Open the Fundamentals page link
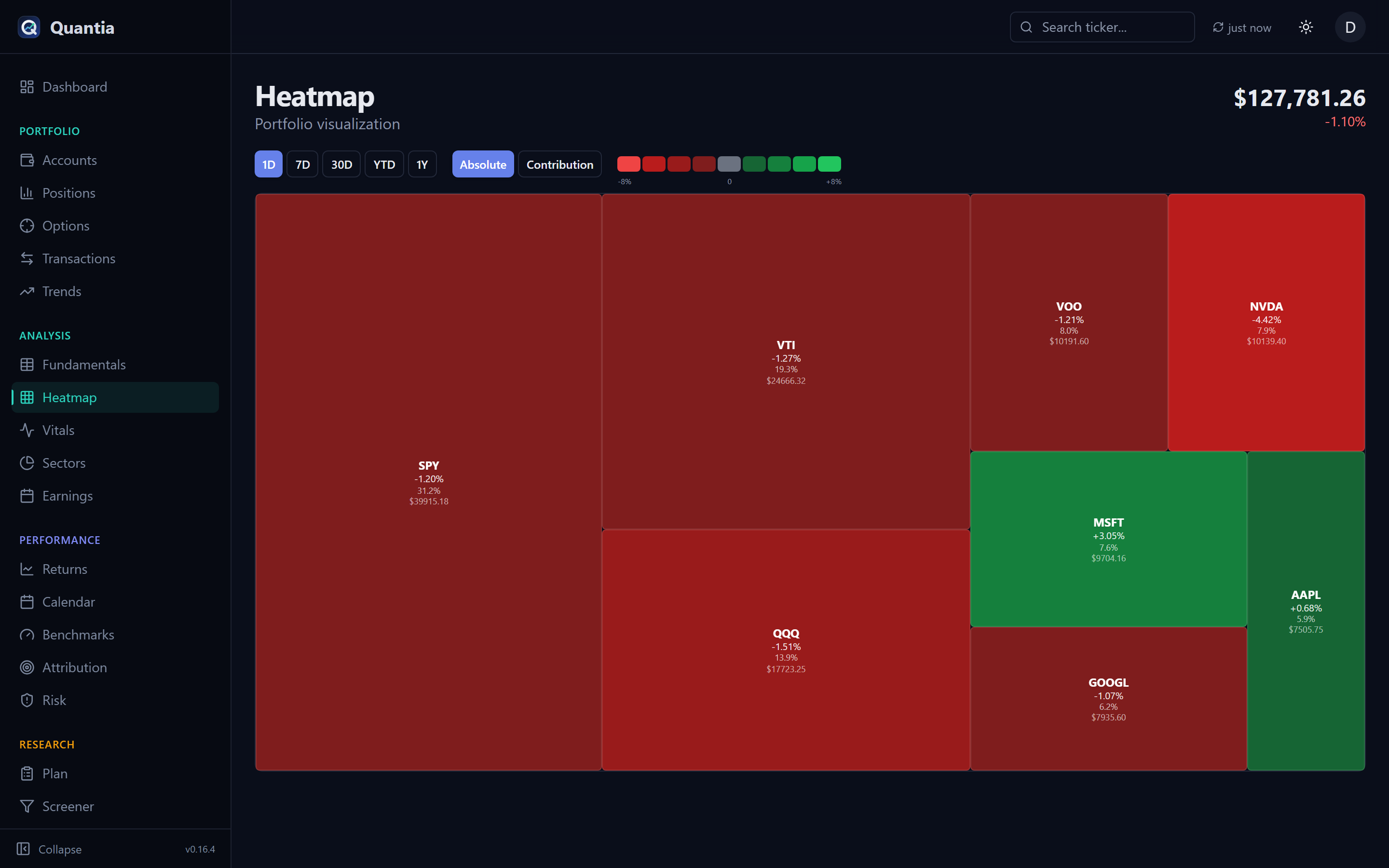Image resolution: width=1389 pixels, height=868 pixels. click(x=115, y=365)
